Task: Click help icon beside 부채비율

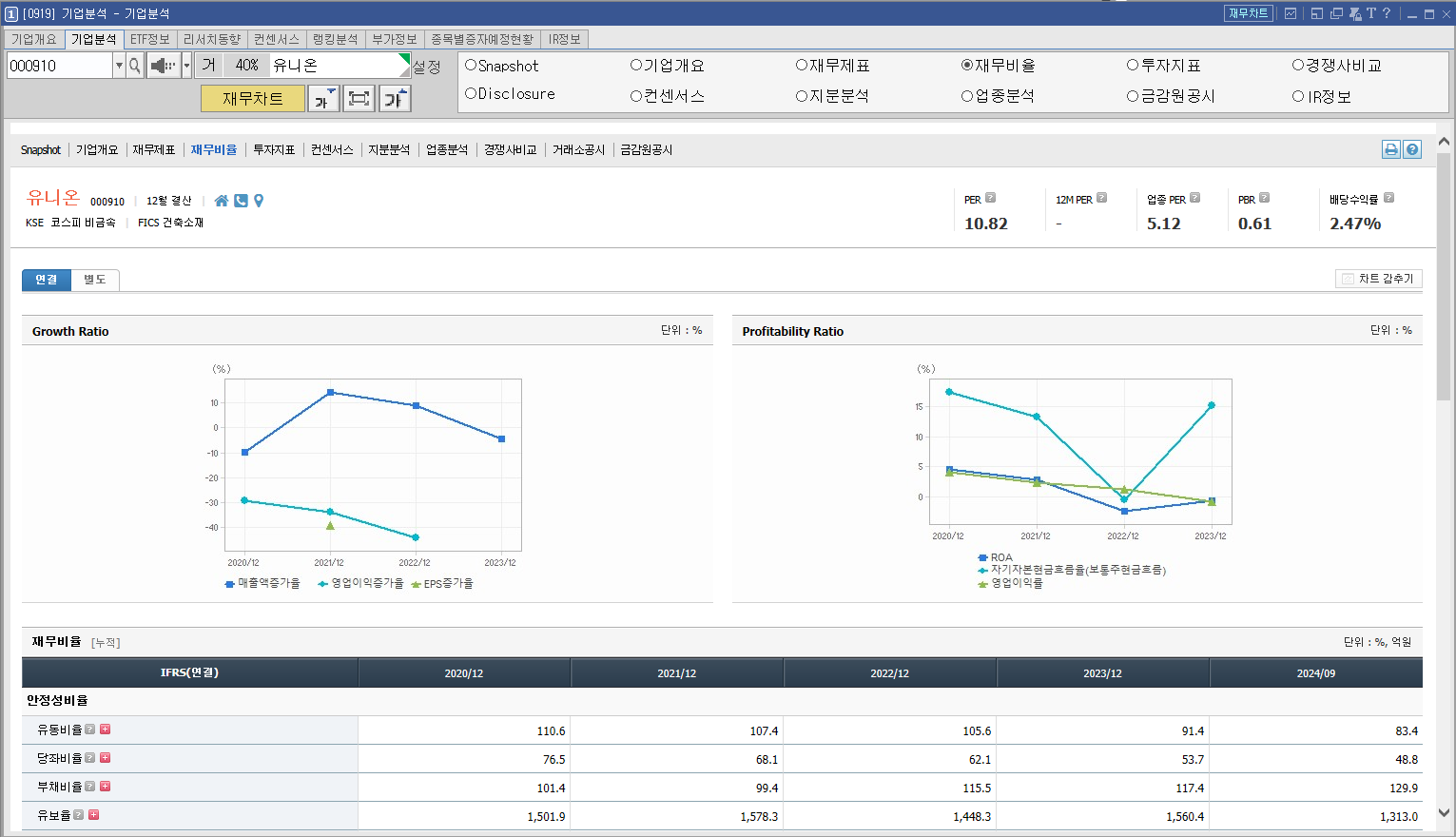Action: [x=89, y=787]
